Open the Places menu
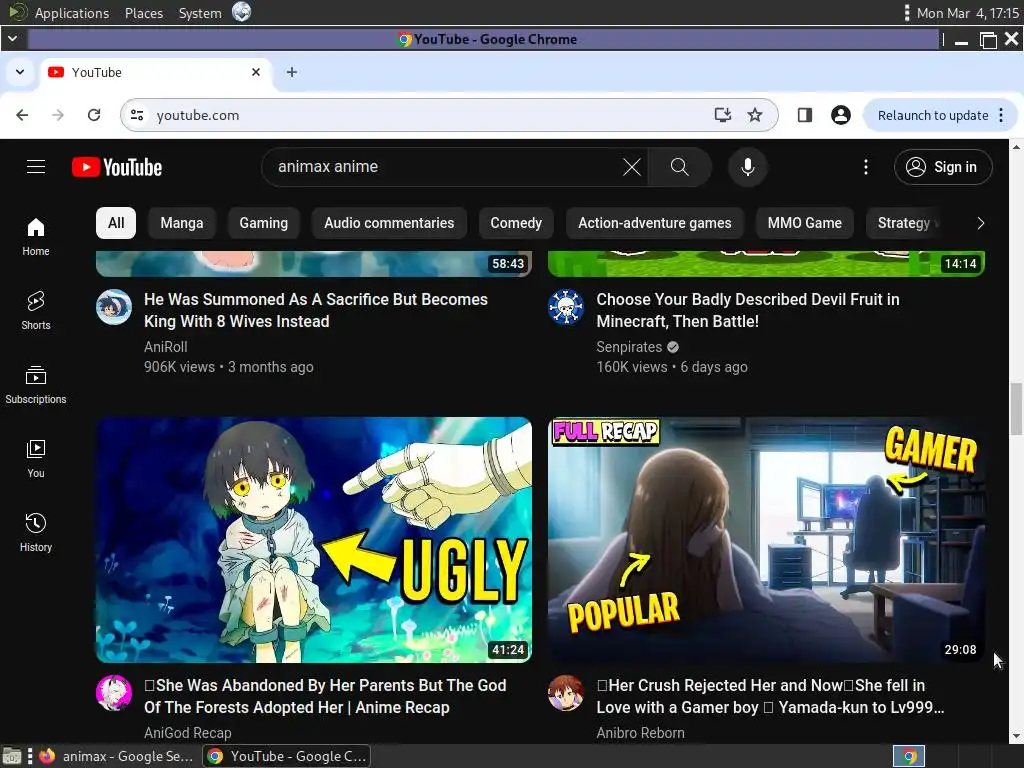The height and width of the screenshot is (768, 1024). [x=144, y=13]
